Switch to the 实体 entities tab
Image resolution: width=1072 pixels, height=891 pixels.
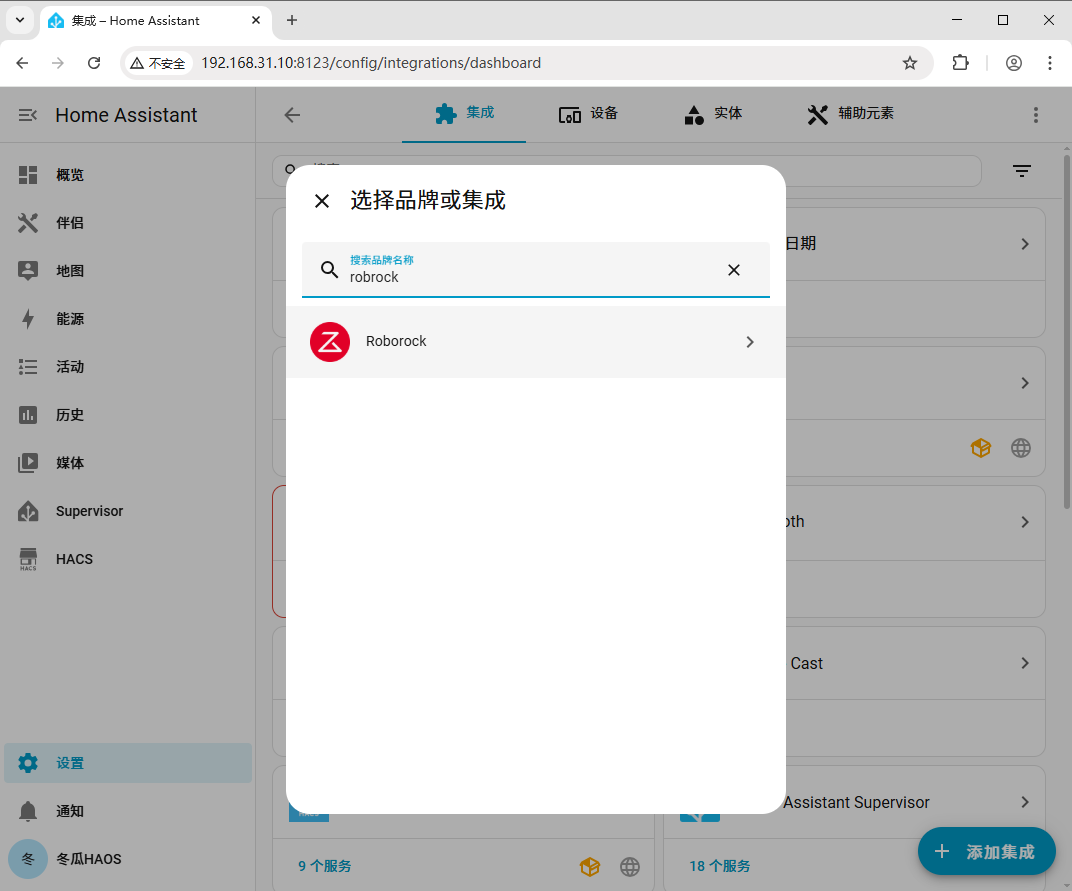tap(712, 114)
